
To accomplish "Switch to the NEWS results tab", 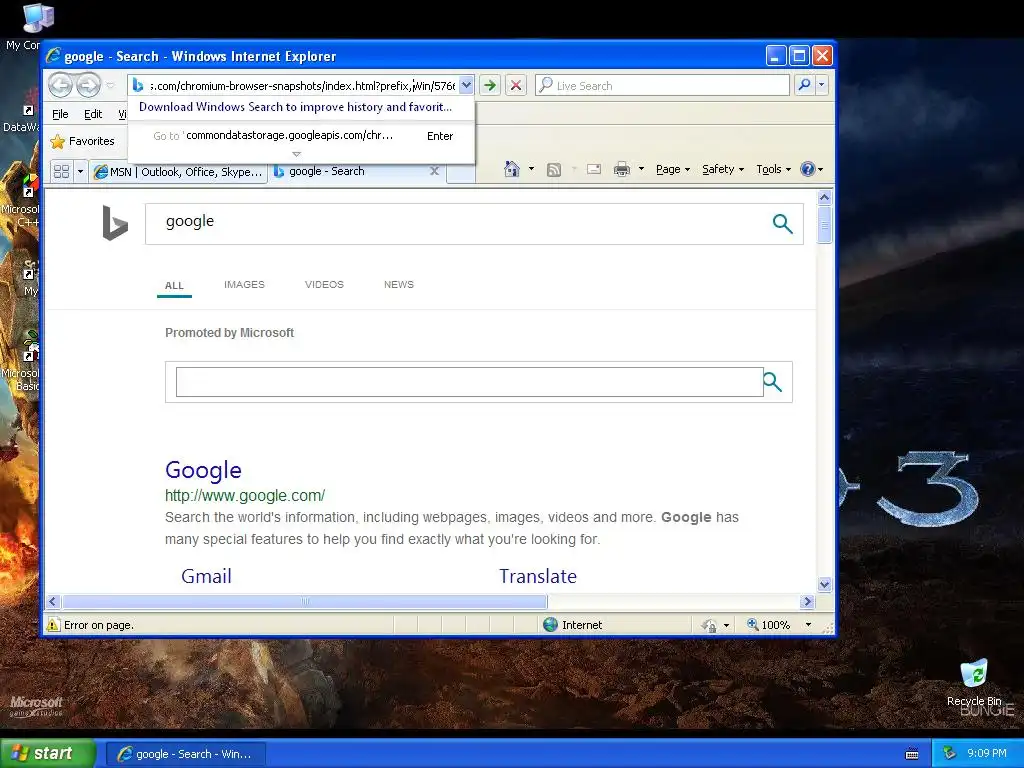I will [x=399, y=285].
